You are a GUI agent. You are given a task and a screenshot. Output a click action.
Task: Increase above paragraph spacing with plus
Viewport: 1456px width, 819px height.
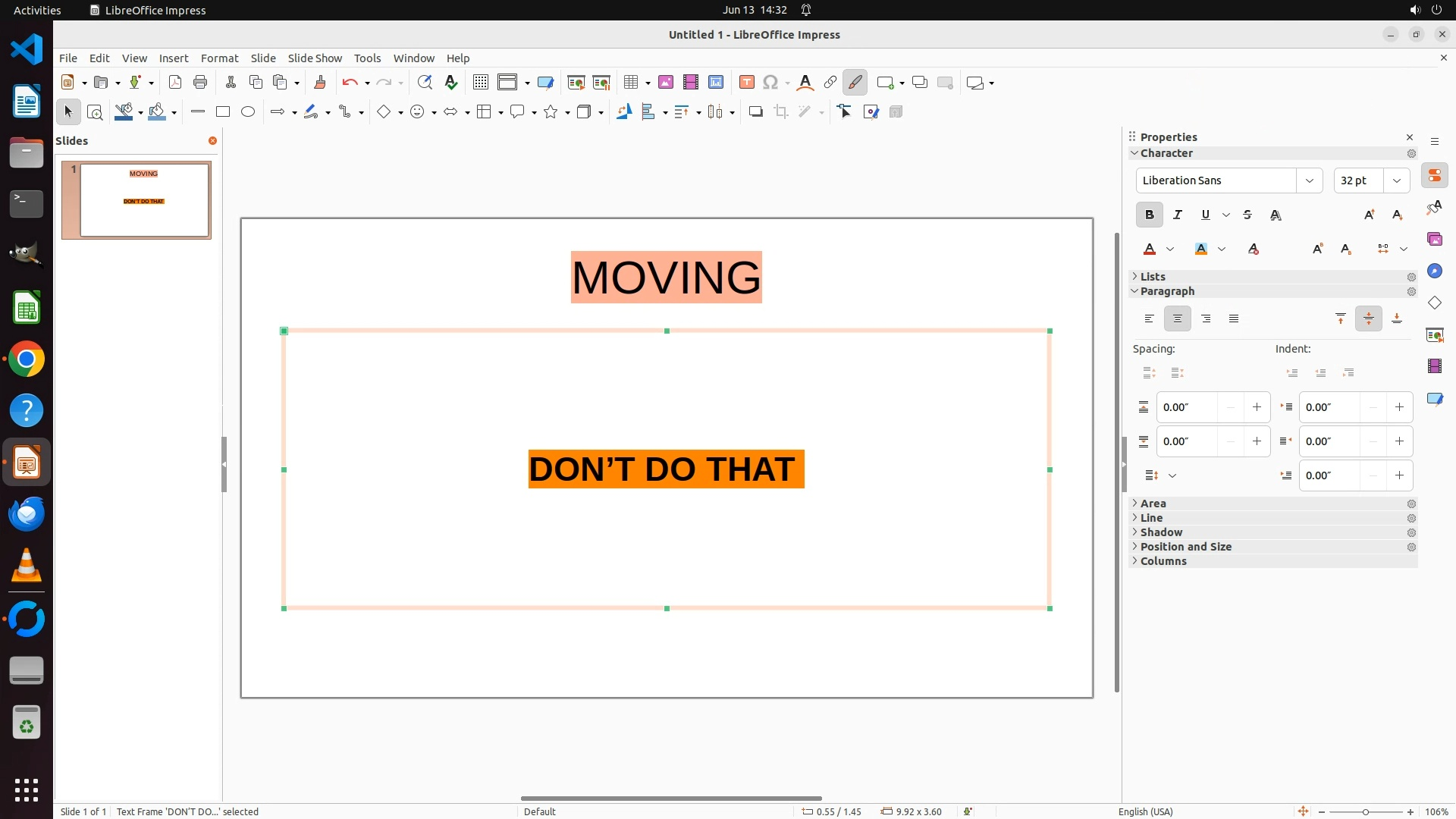(x=1257, y=407)
